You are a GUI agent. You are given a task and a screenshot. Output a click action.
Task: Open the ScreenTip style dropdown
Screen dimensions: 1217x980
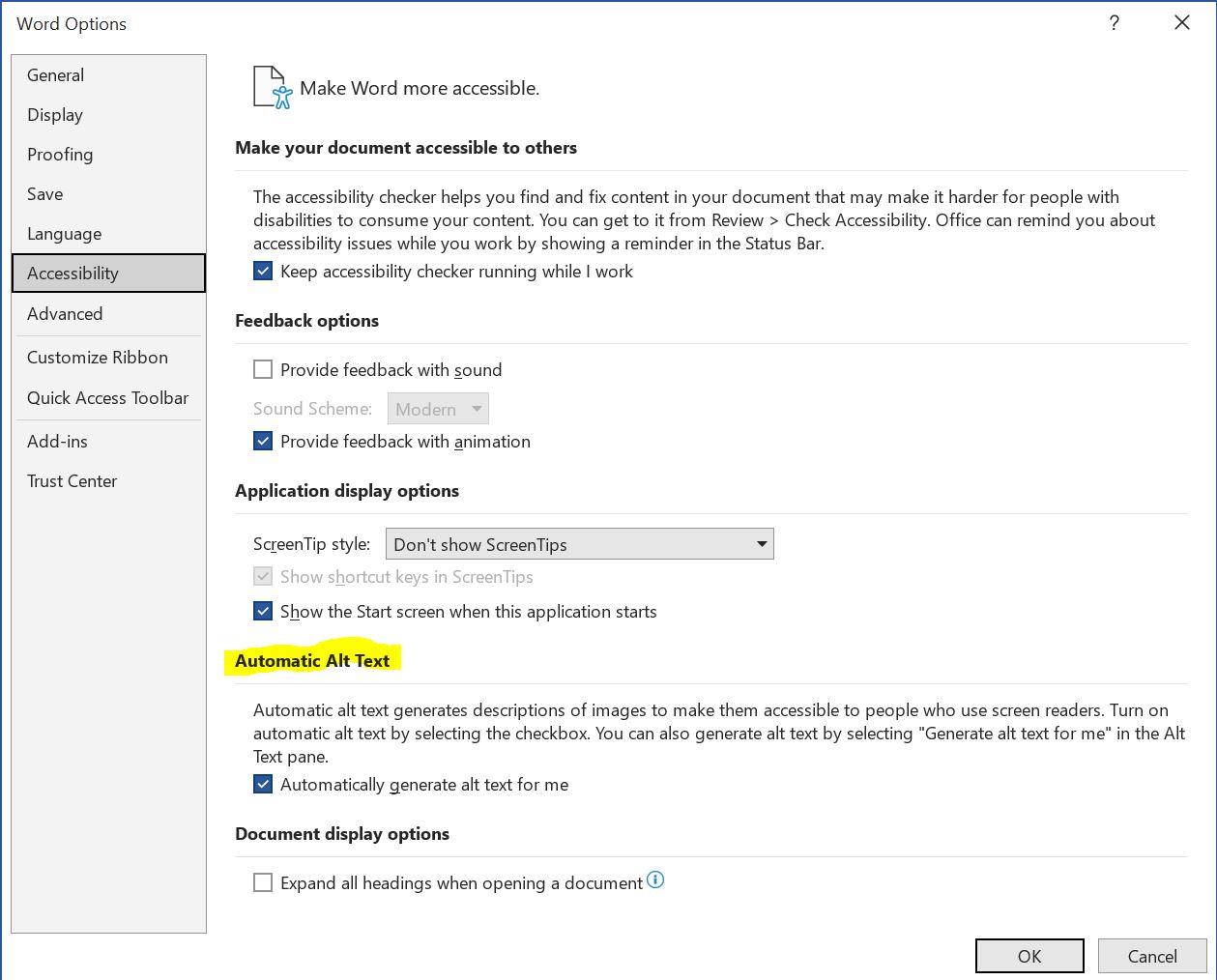(762, 543)
